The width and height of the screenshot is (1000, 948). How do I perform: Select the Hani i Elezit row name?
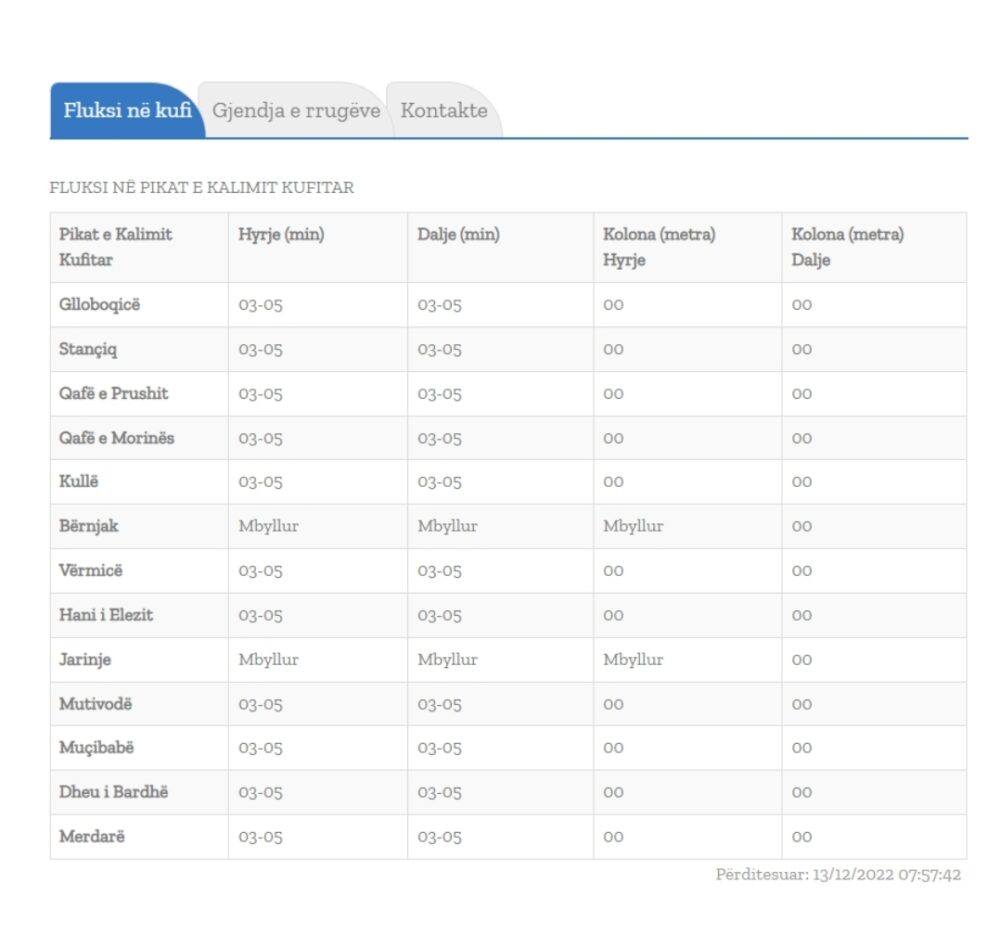(106, 615)
